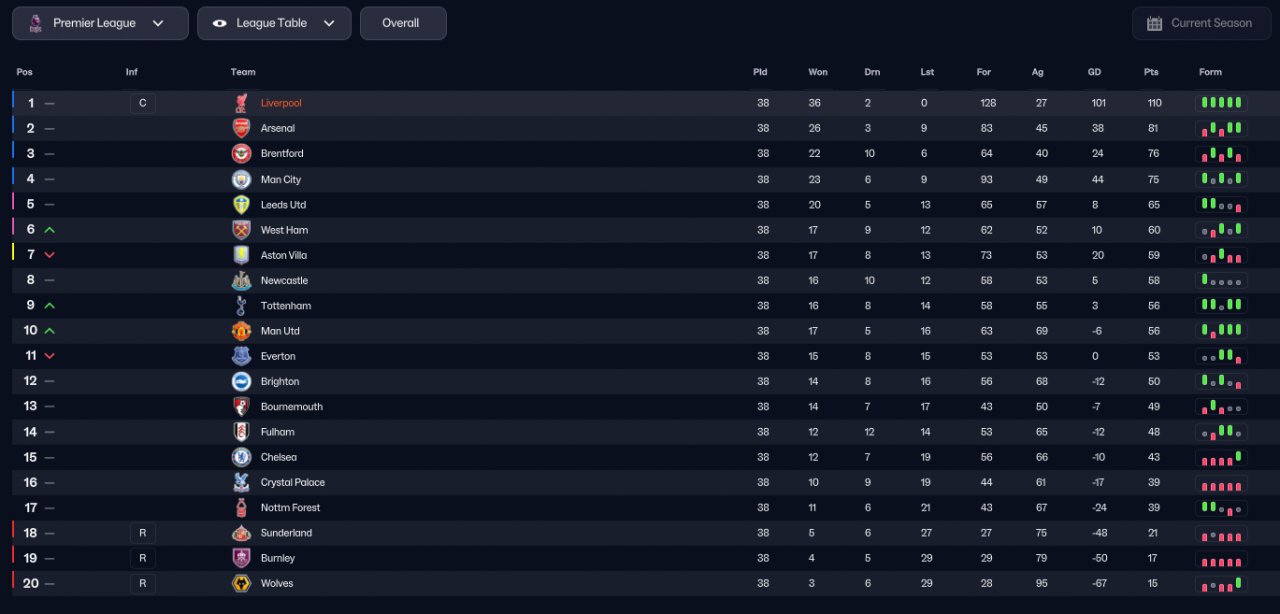This screenshot has width=1280, height=614.
Task: Click the Fulham club crest
Action: coord(241,432)
